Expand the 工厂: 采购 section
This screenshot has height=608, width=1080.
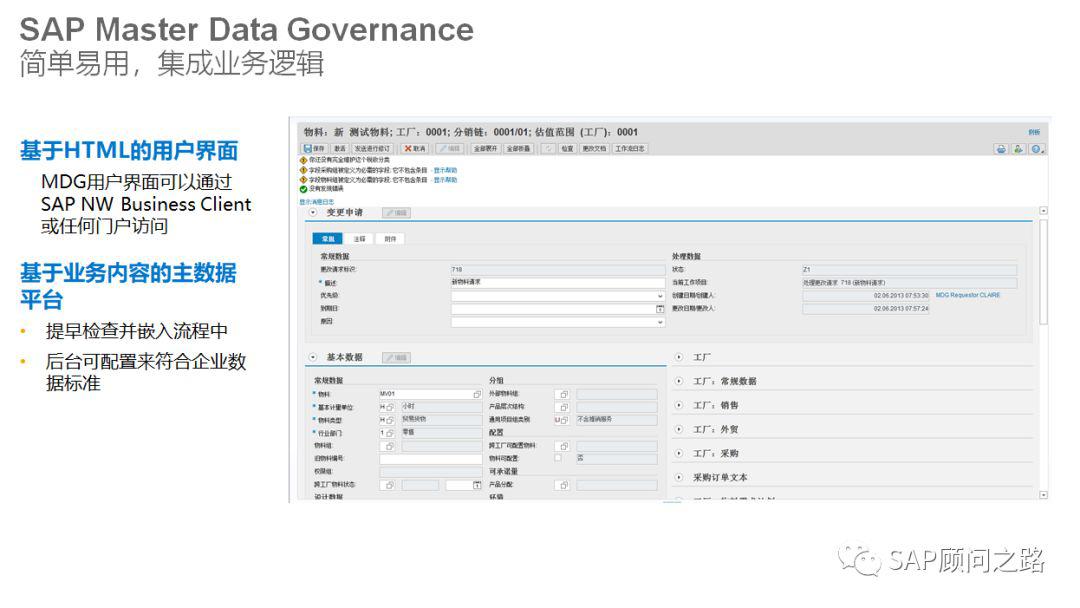tap(678, 453)
